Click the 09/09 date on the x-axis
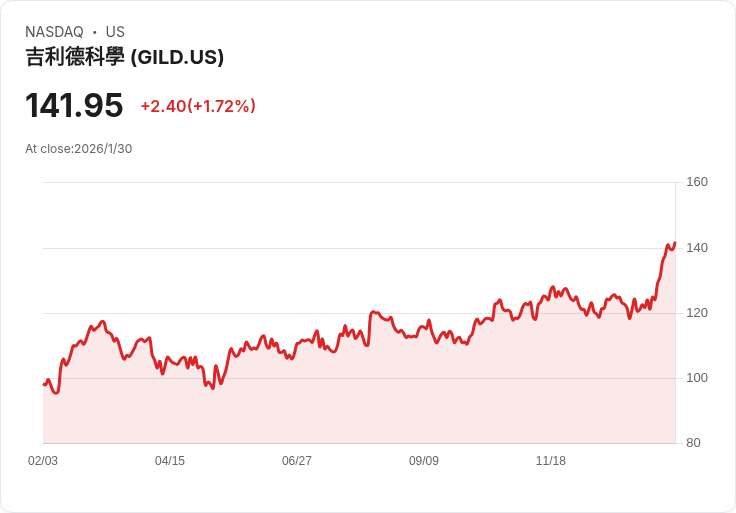 [424, 461]
